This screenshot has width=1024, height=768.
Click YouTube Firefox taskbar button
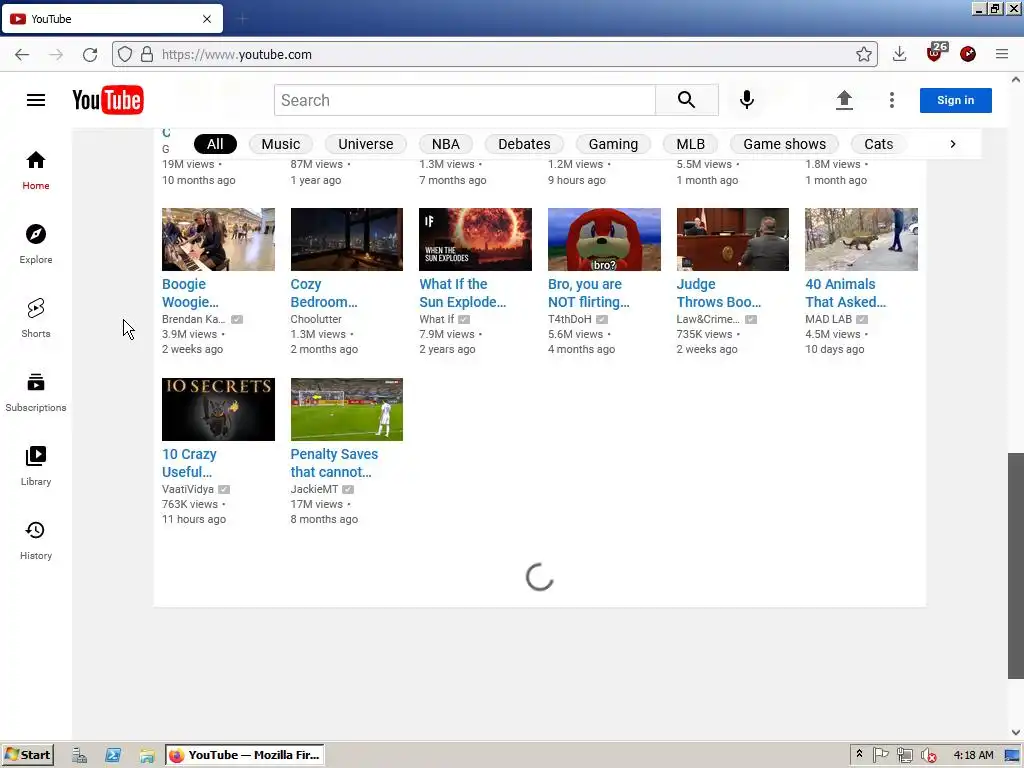(x=245, y=755)
